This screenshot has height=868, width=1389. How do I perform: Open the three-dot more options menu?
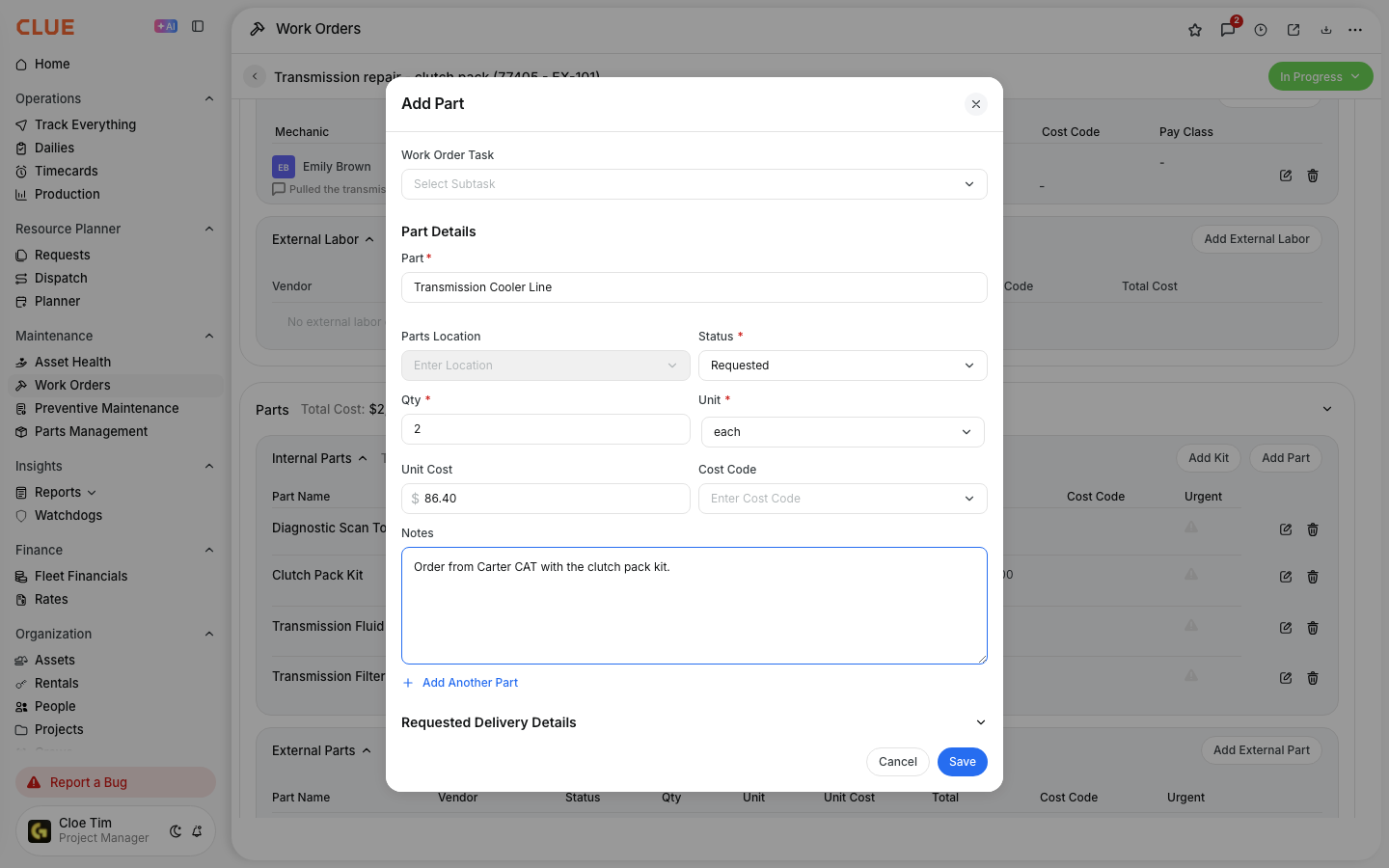tap(1355, 30)
